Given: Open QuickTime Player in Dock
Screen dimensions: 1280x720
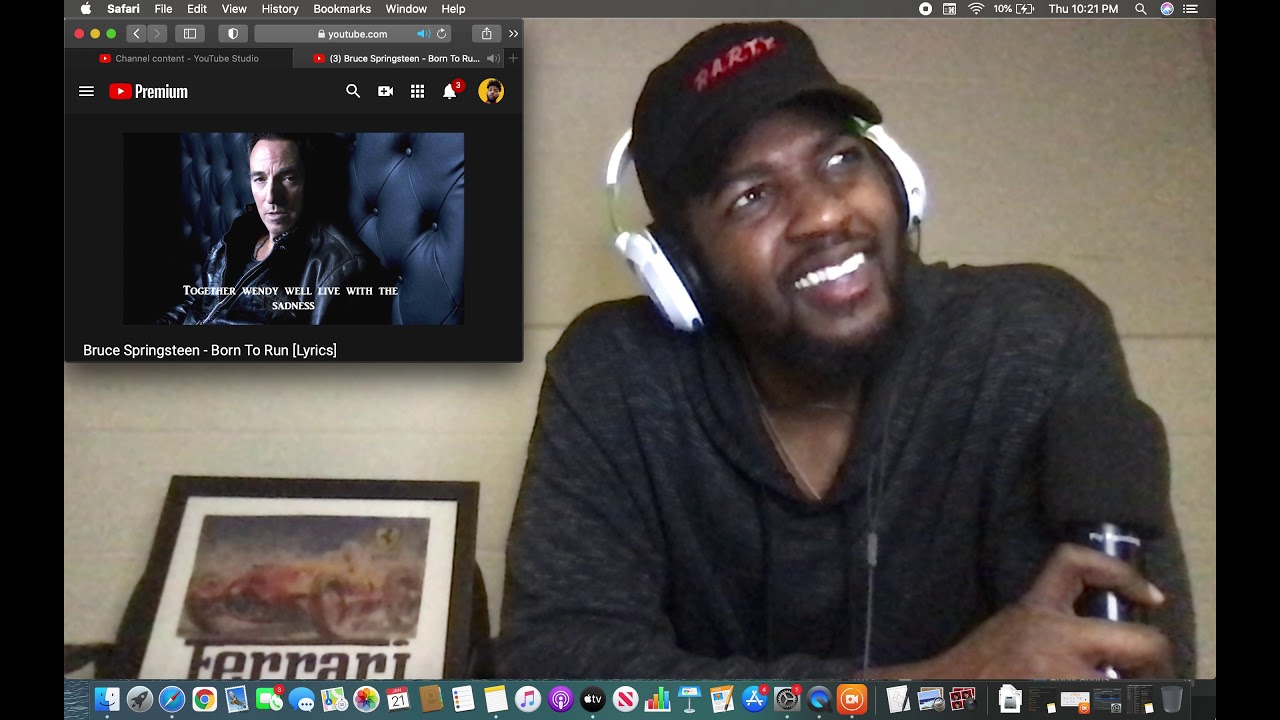Looking at the screenshot, I should [820, 700].
